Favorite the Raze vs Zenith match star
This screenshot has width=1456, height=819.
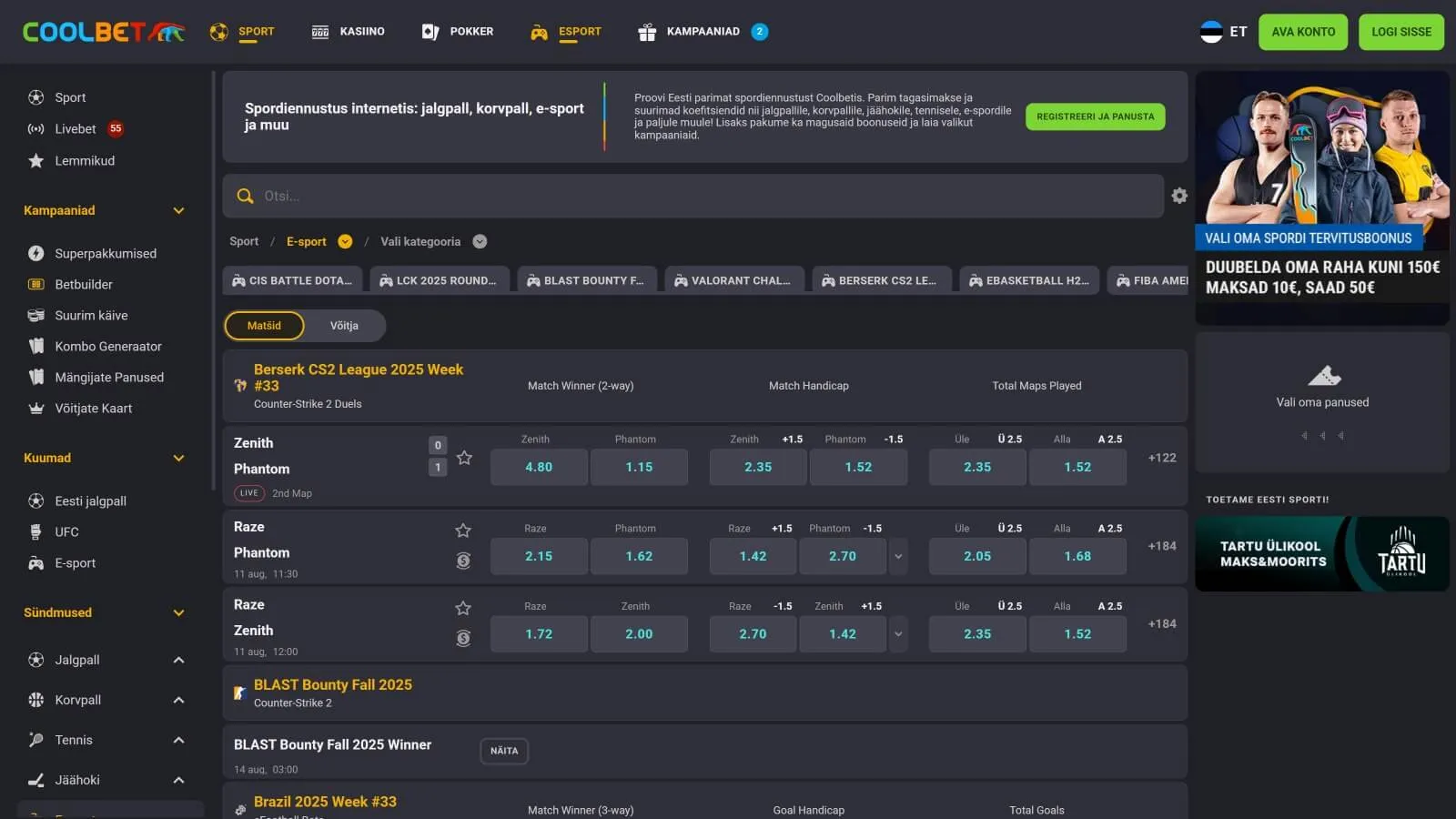pos(463,608)
